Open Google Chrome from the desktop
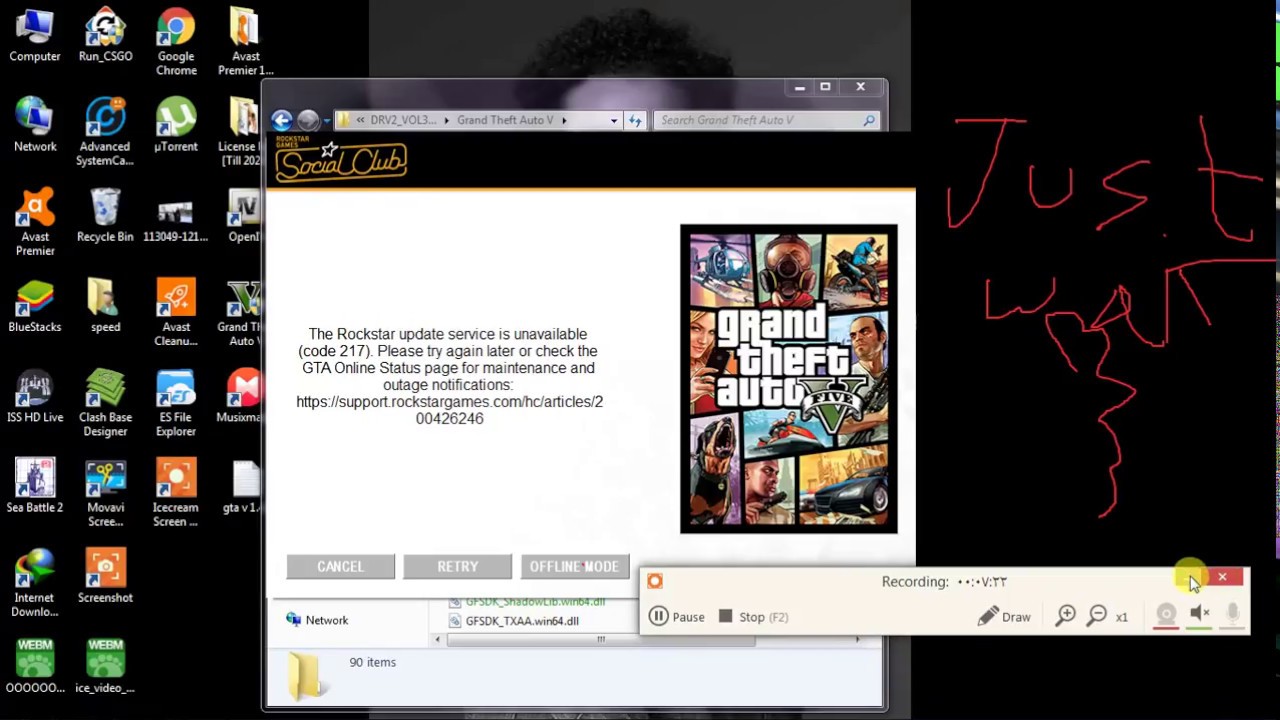 pyautogui.click(x=176, y=43)
